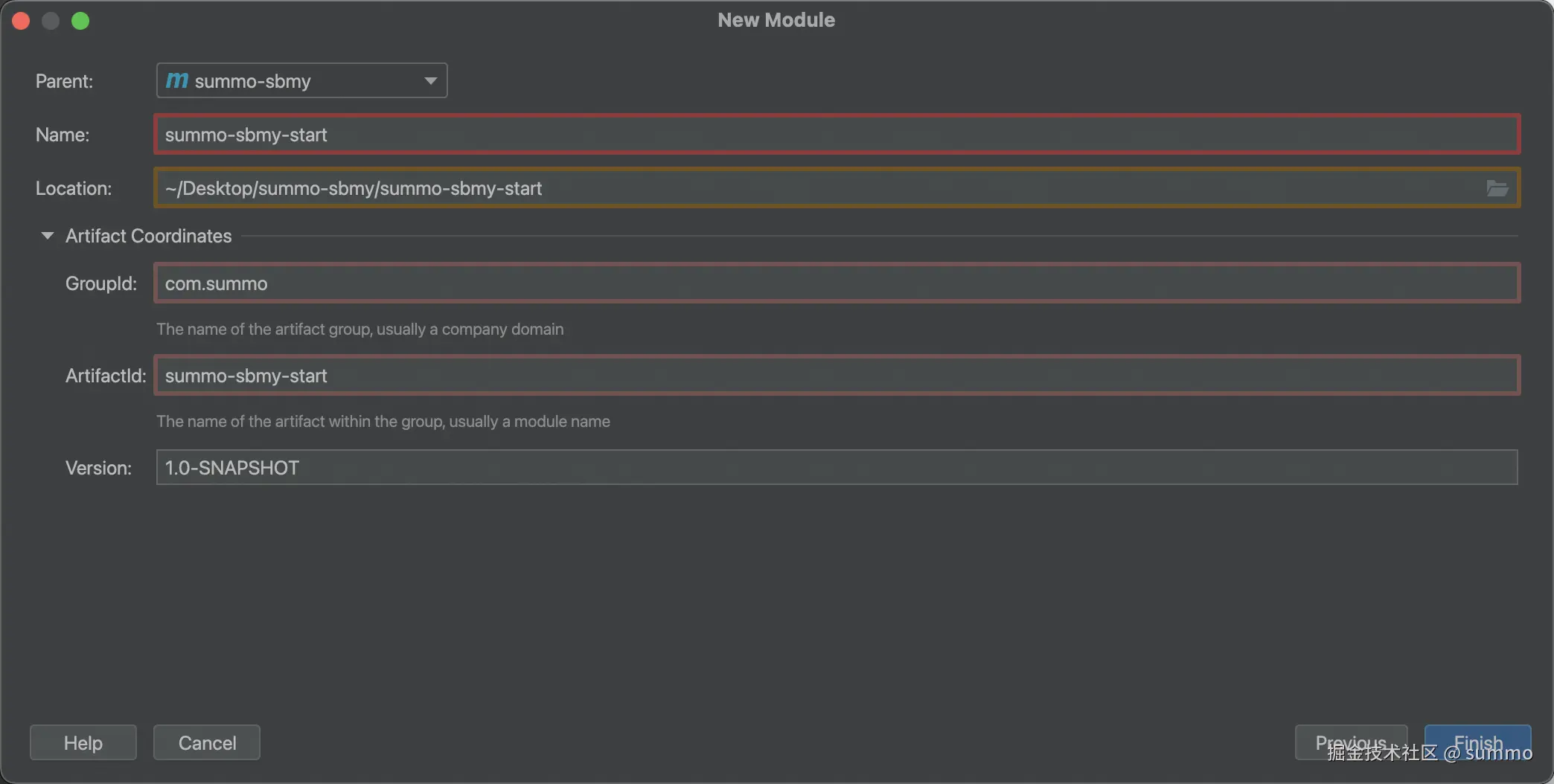
Task: Click the Maven 'm' icon in Parent selector
Action: 176,80
